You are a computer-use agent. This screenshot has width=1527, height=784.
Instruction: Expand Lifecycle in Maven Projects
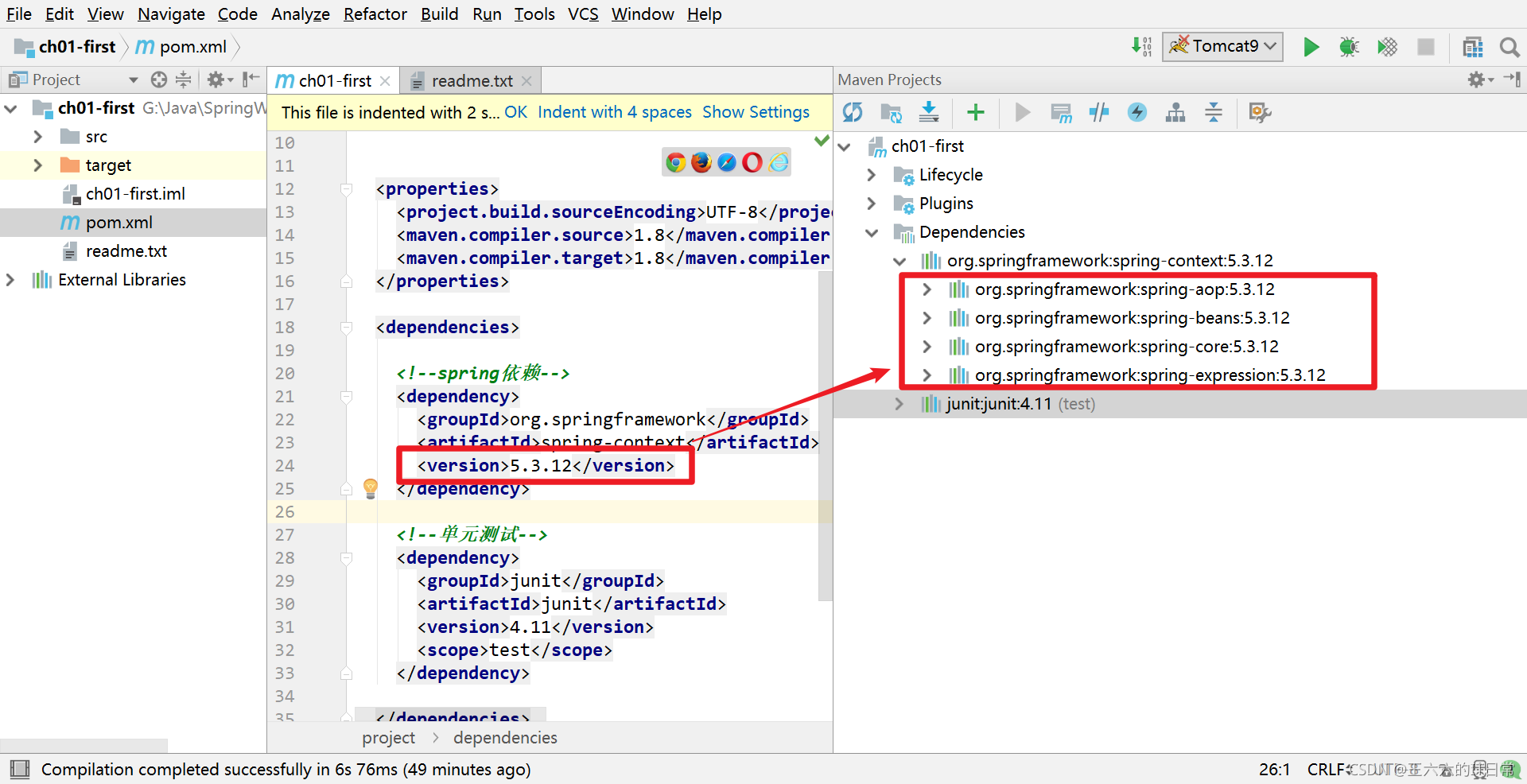click(x=872, y=175)
